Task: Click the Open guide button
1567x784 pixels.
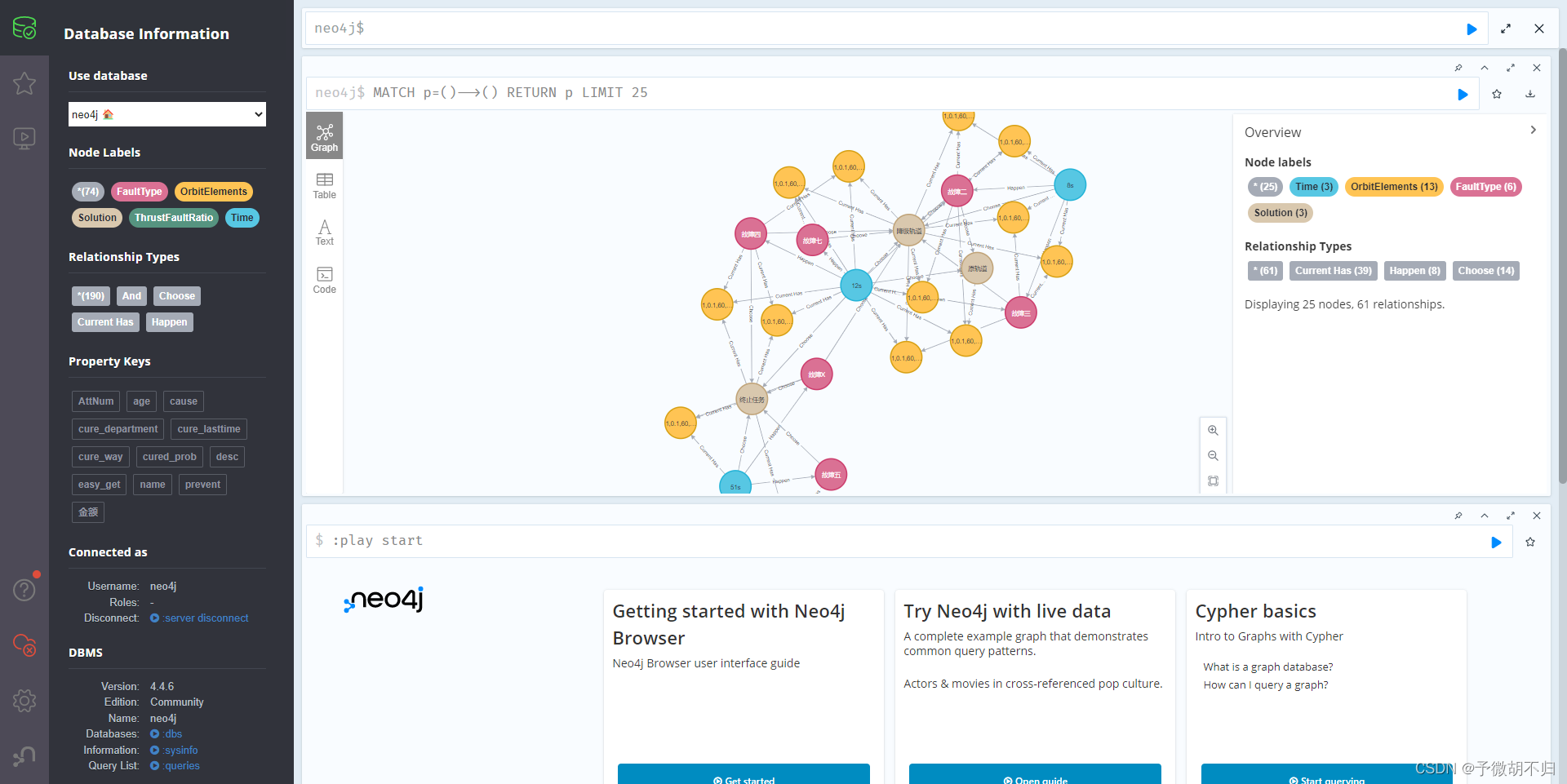Action: tap(1035, 775)
